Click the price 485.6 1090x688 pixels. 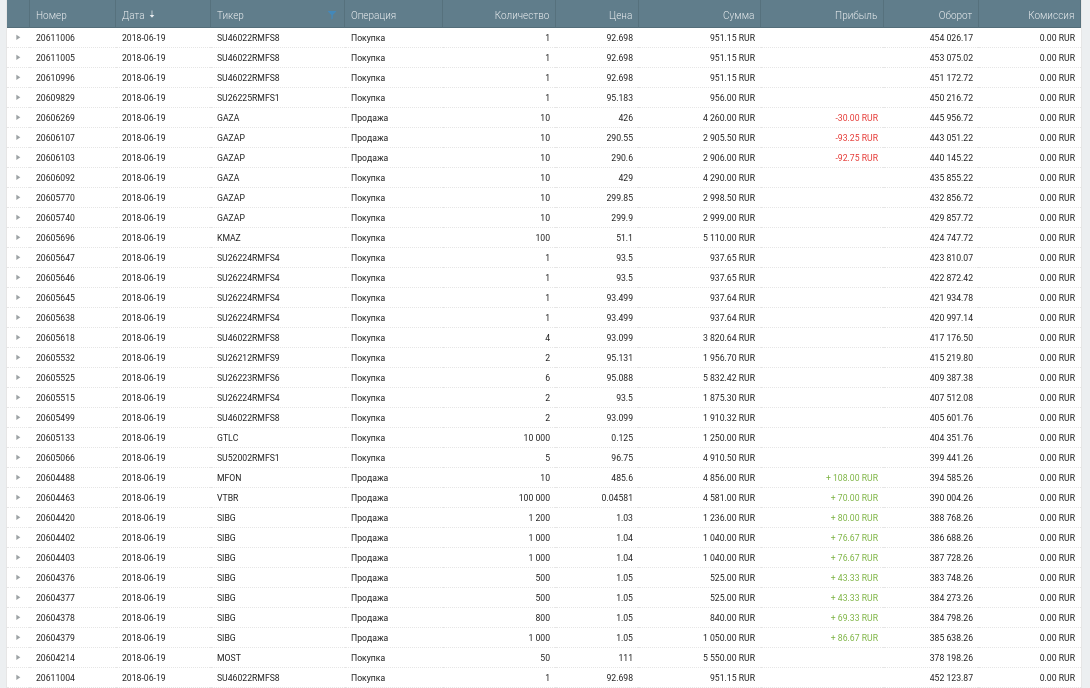tap(622, 478)
